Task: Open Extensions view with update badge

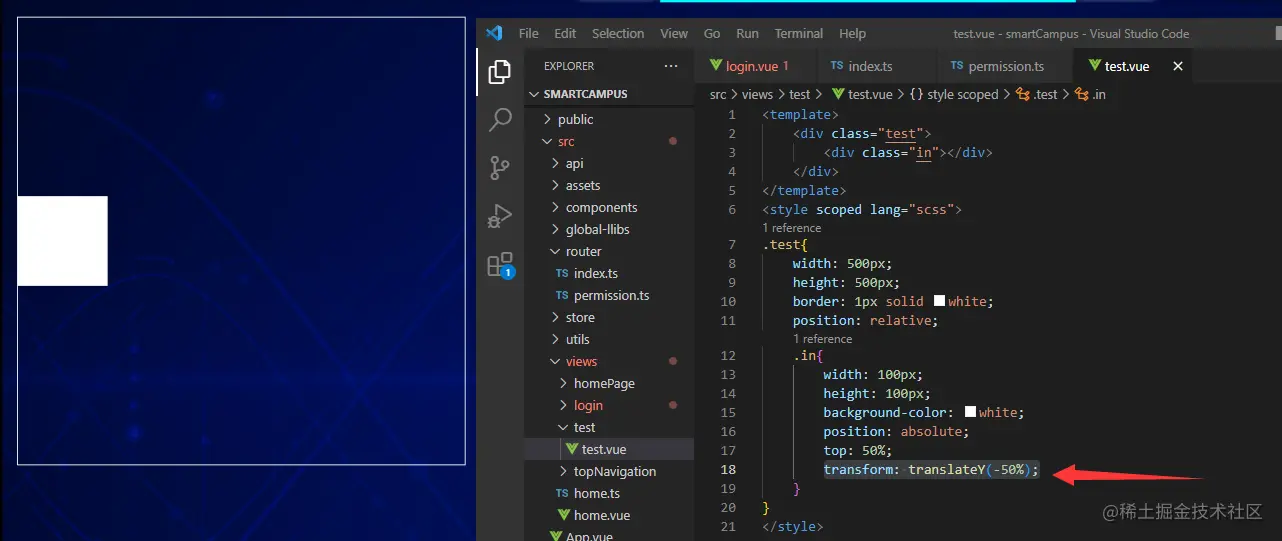Action: tap(499, 265)
